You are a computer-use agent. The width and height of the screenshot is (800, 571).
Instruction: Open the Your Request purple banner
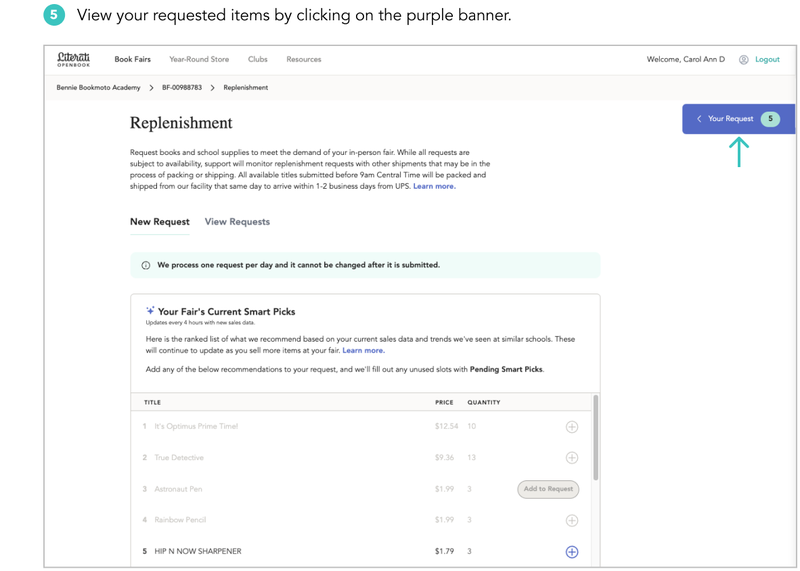738,119
